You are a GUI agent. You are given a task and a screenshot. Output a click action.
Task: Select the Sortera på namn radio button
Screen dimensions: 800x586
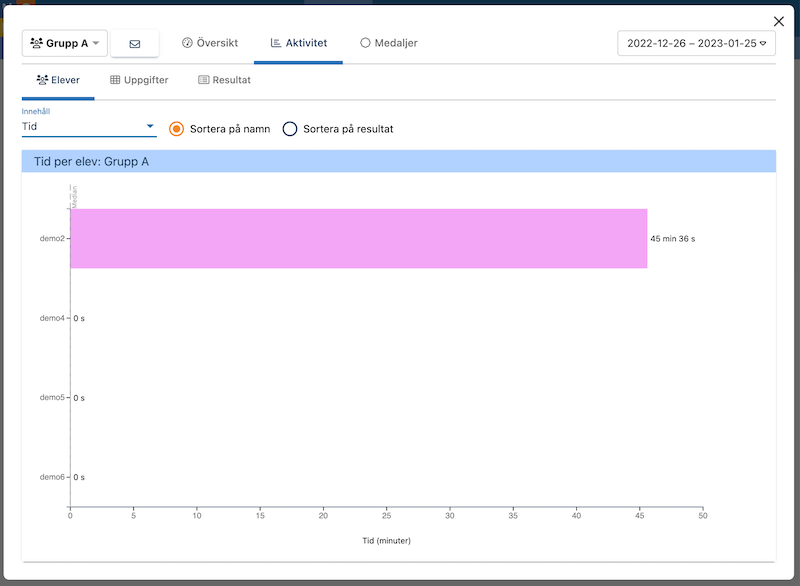pyautogui.click(x=177, y=129)
